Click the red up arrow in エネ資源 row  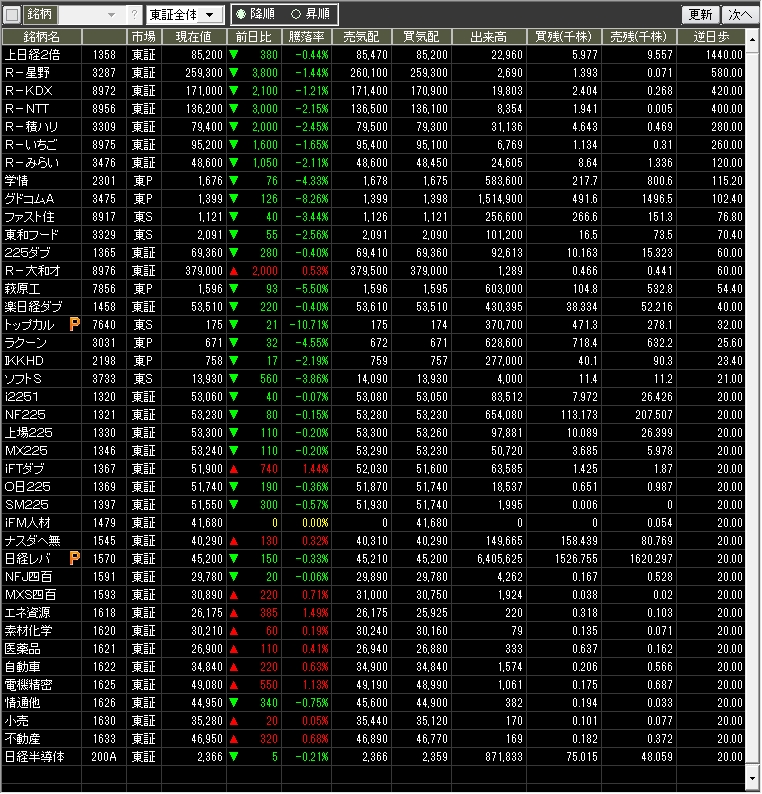[x=233, y=612]
